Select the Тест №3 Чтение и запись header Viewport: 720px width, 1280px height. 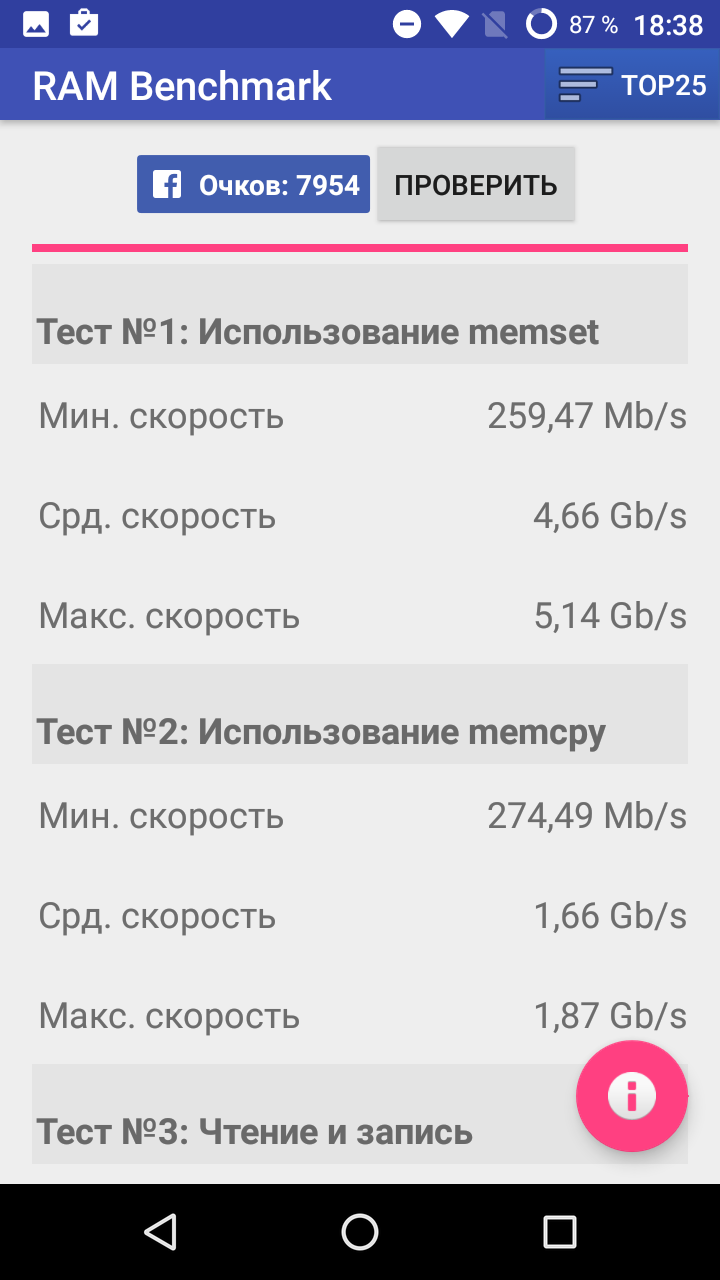[x=360, y=1114]
